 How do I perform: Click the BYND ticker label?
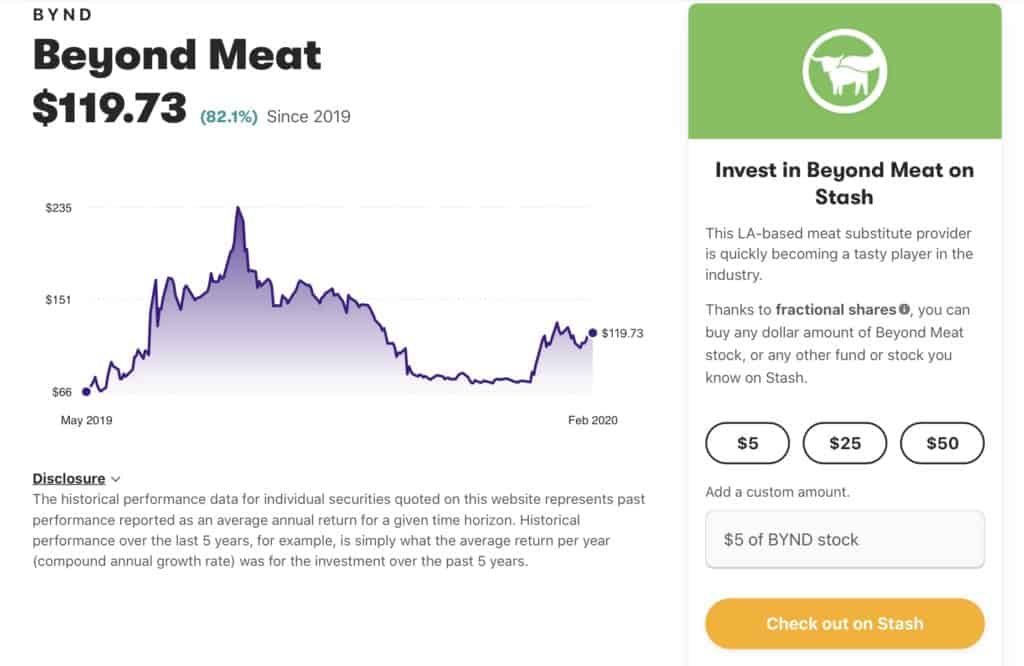pos(63,15)
